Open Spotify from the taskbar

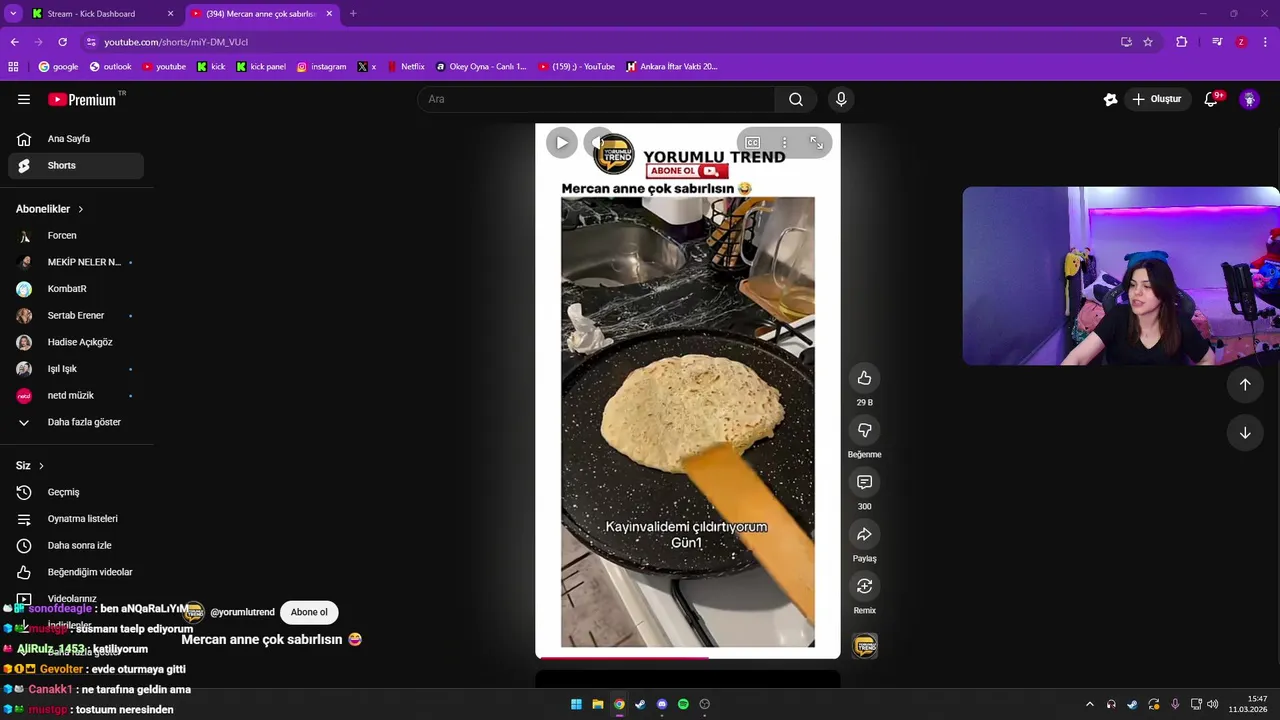pyautogui.click(x=683, y=704)
